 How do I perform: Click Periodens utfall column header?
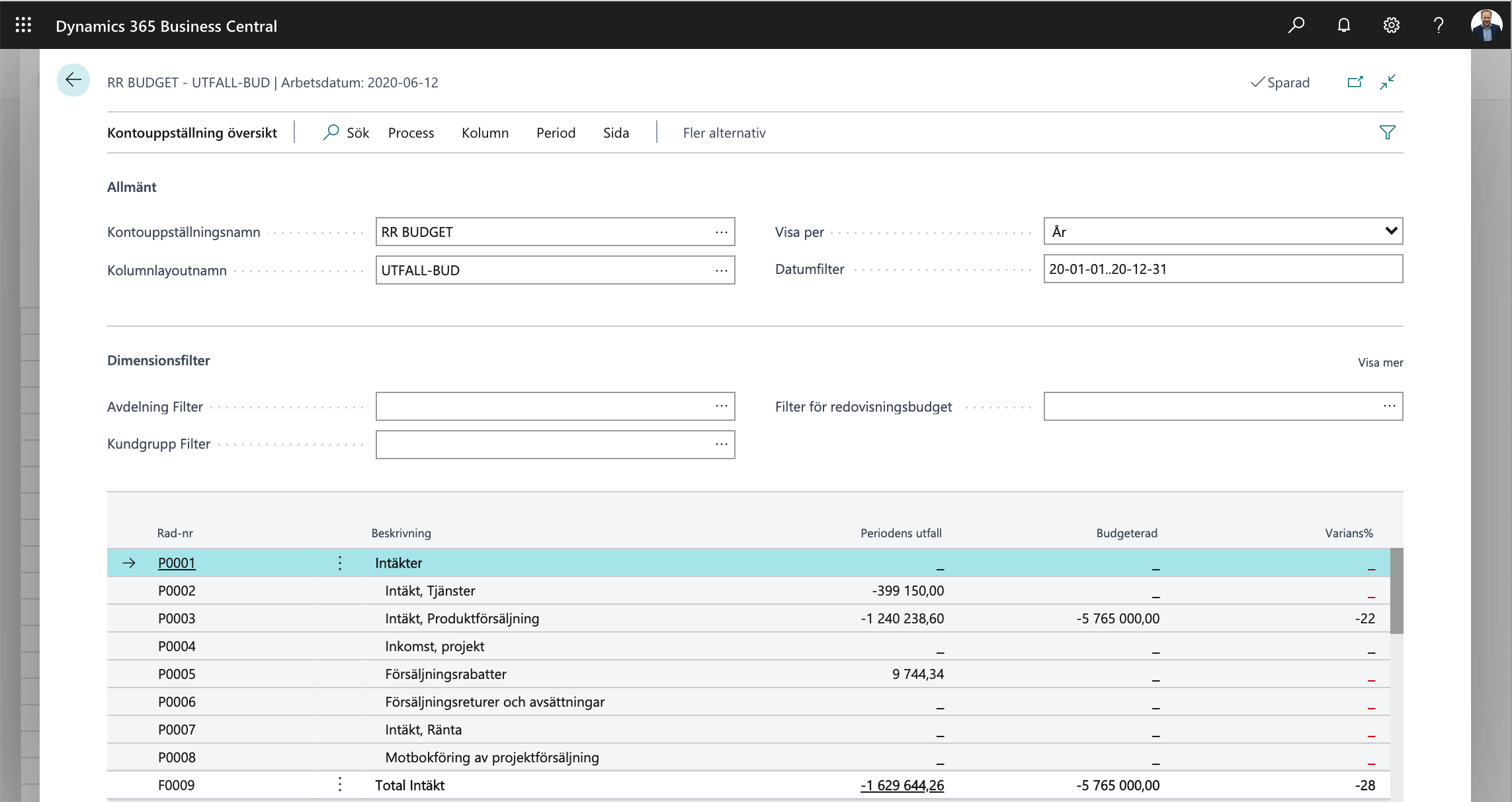click(901, 533)
